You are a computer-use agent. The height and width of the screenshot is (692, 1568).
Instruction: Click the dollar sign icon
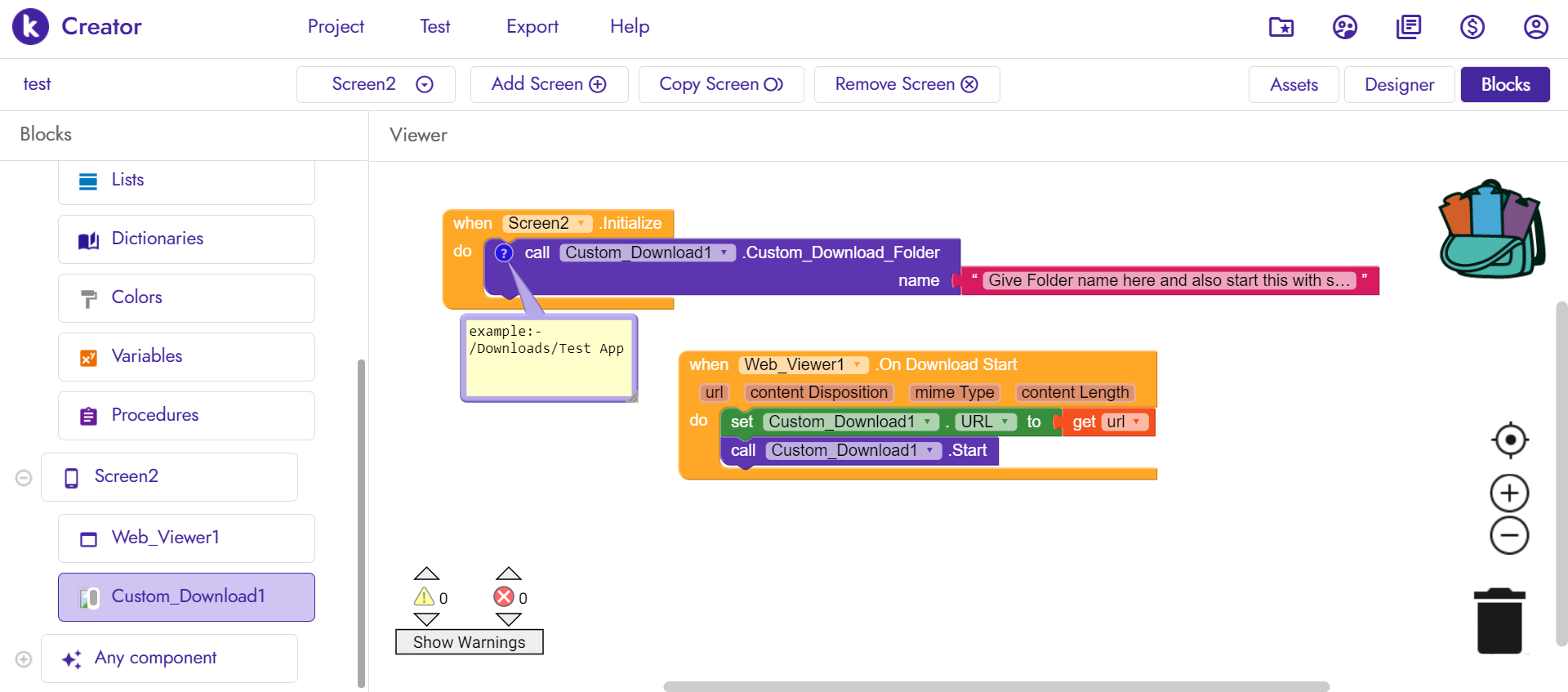point(1472,27)
